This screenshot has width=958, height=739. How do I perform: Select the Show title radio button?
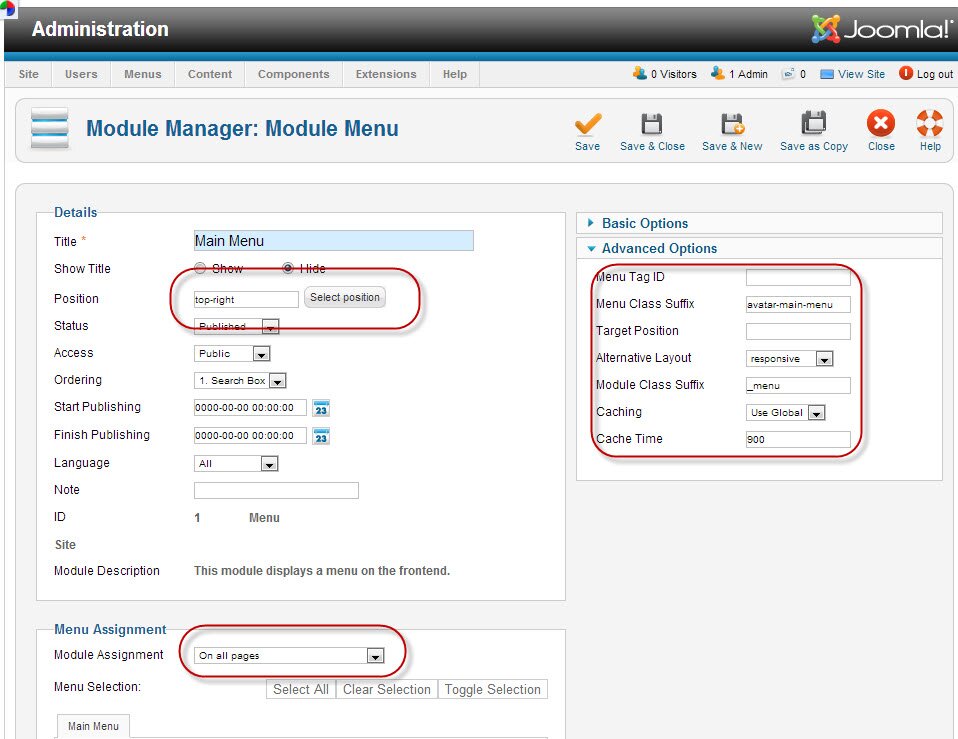[x=200, y=269]
